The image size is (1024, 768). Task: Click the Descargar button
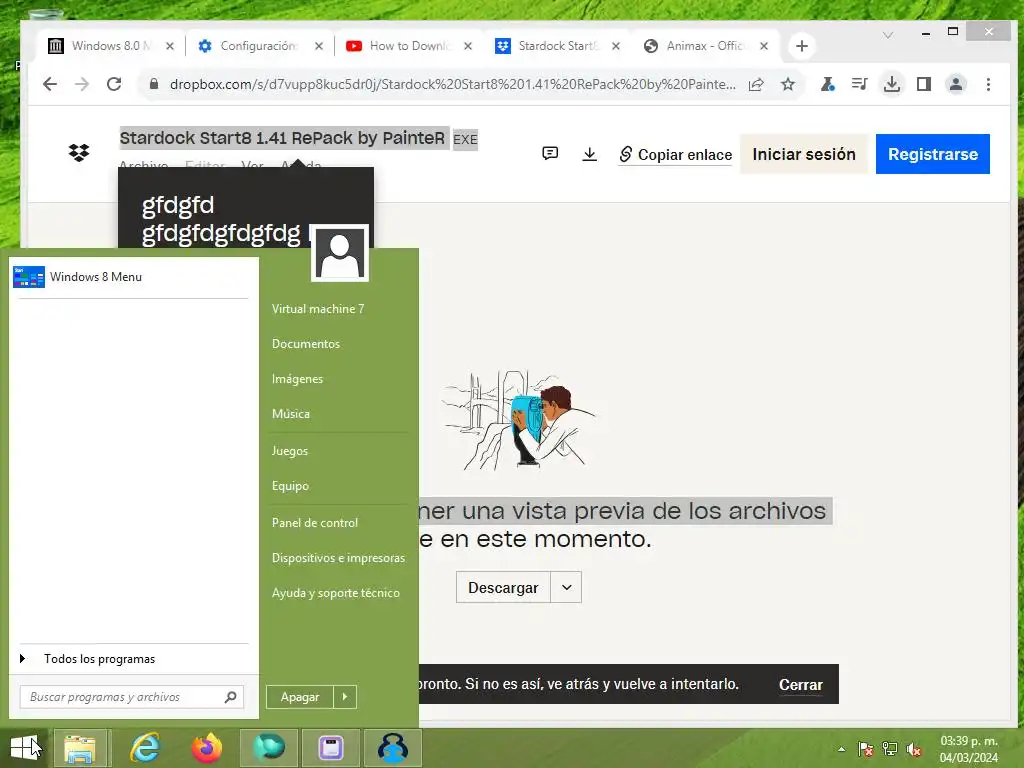[503, 588]
